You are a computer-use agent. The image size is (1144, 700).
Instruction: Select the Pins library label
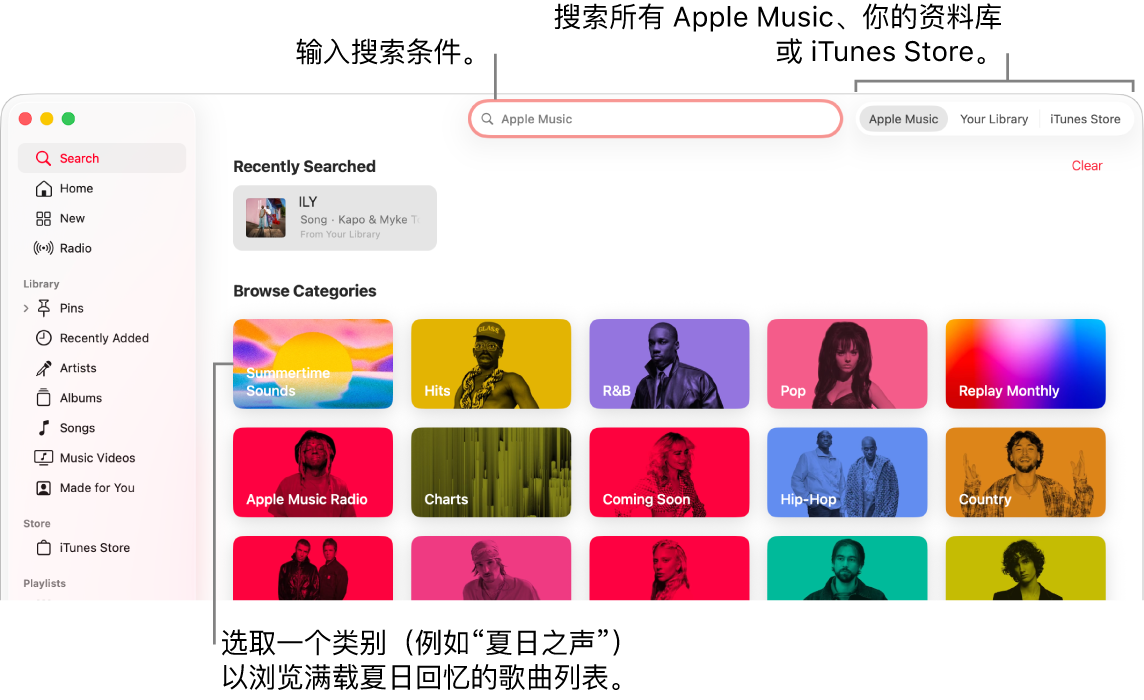(72, 308)
